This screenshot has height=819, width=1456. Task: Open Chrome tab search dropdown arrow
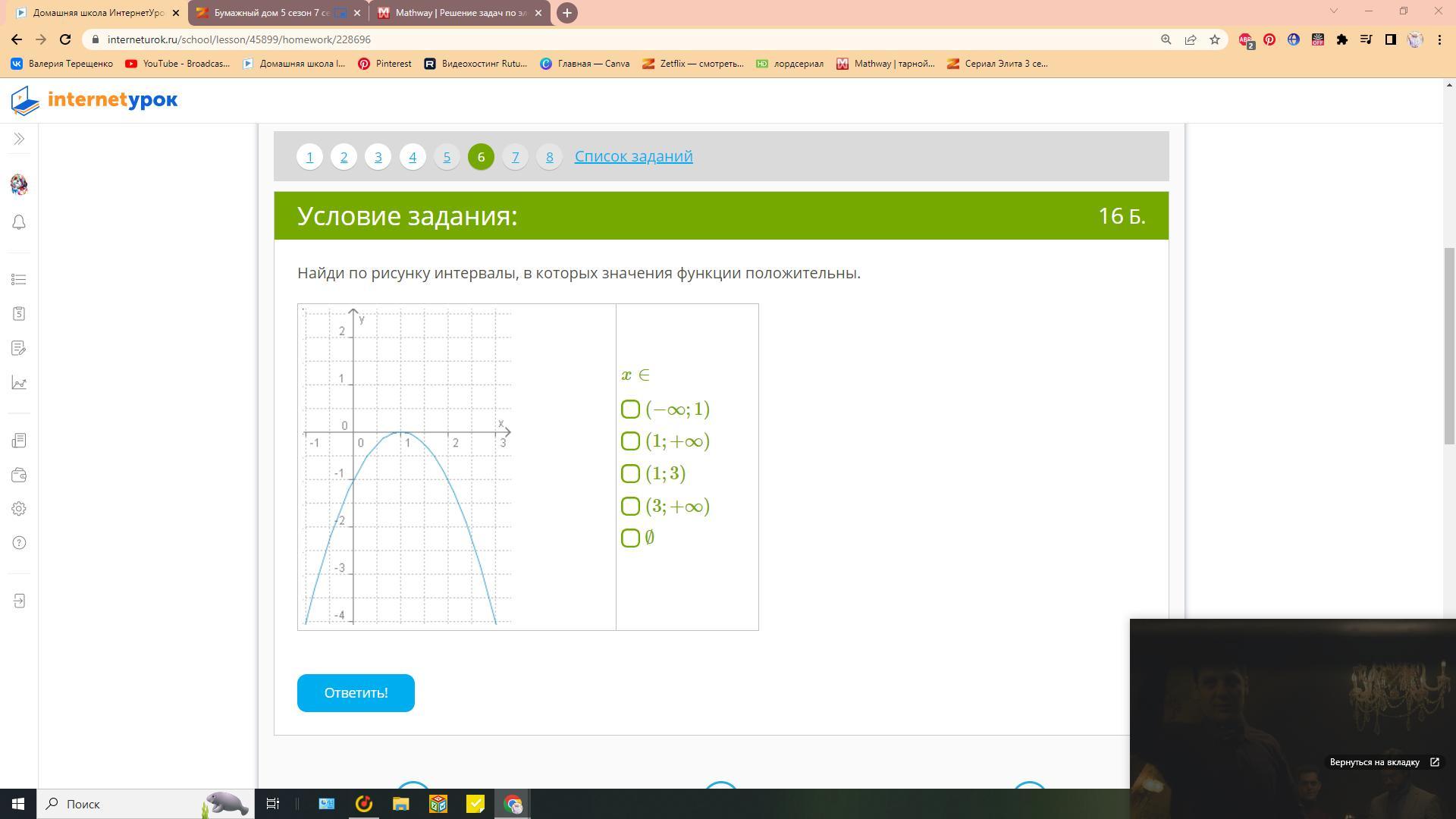point(1333,11)
